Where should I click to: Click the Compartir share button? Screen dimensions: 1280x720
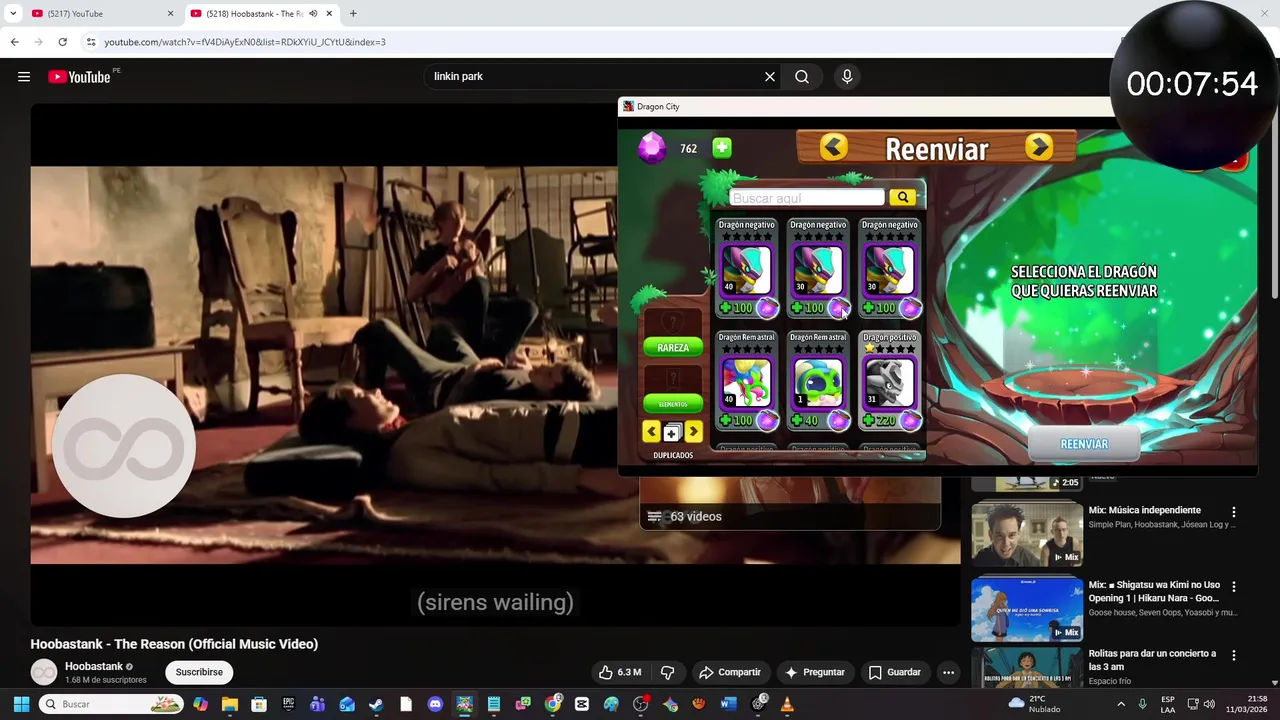(730, 672)
